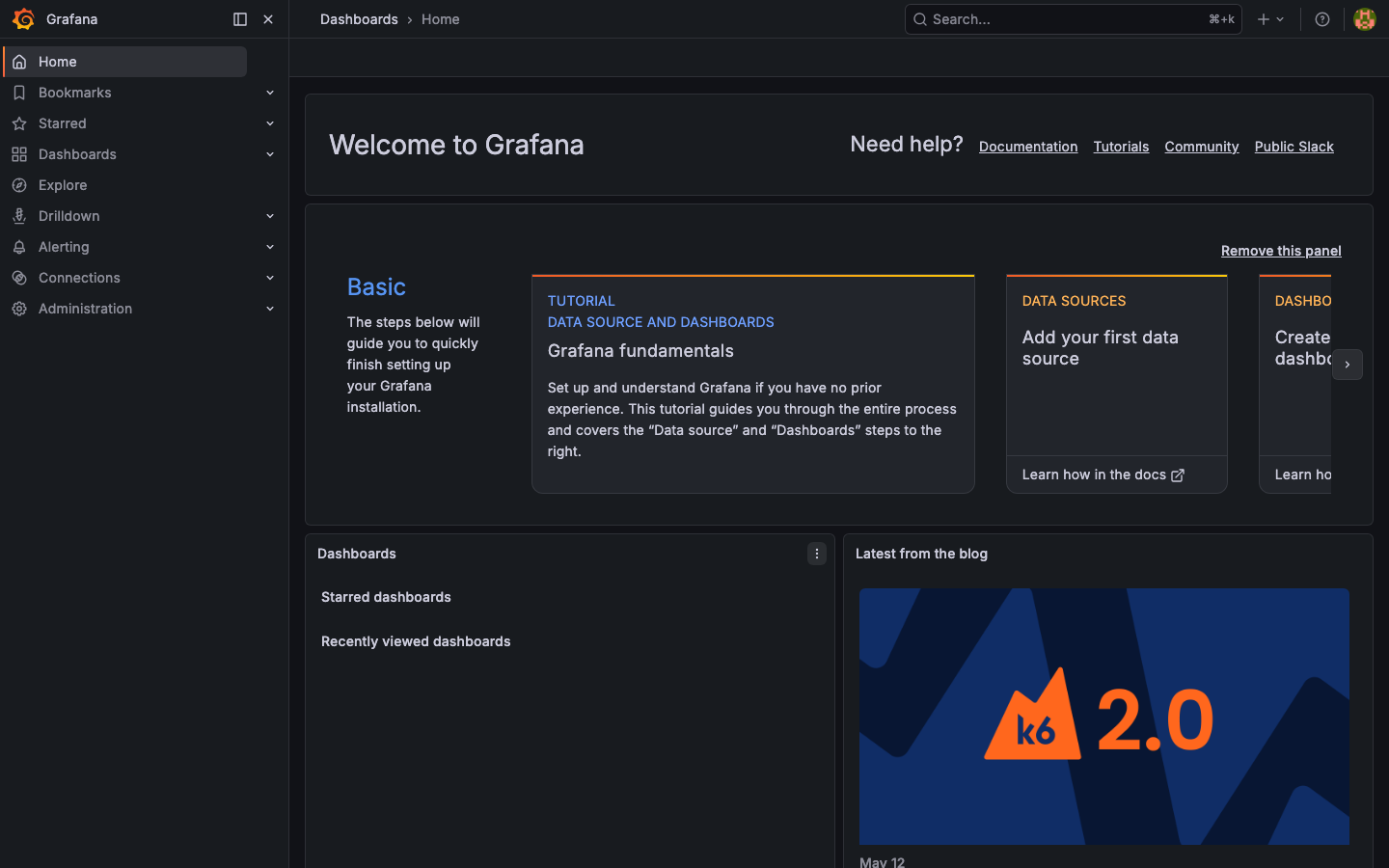This screenshot has height=868, width=1389.
Task: Open the k6 2.0 blog image
Action: pyautogui.click(x=1104, y=717)
